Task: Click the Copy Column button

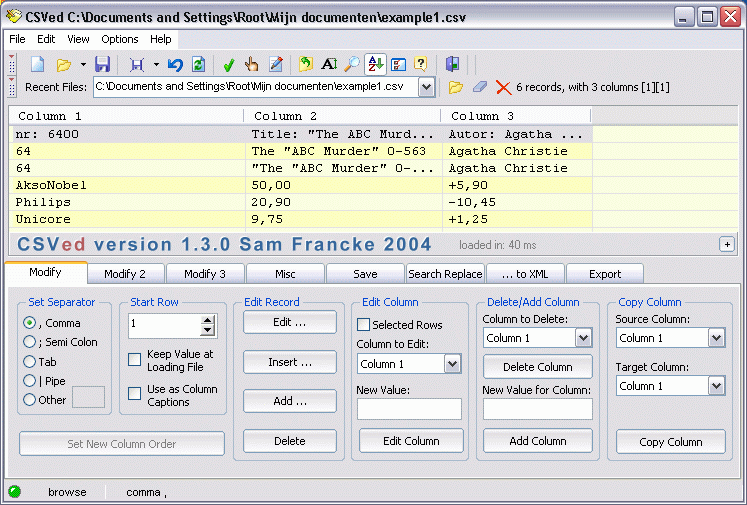Action: pyautogui.click(x=670, y=441)
